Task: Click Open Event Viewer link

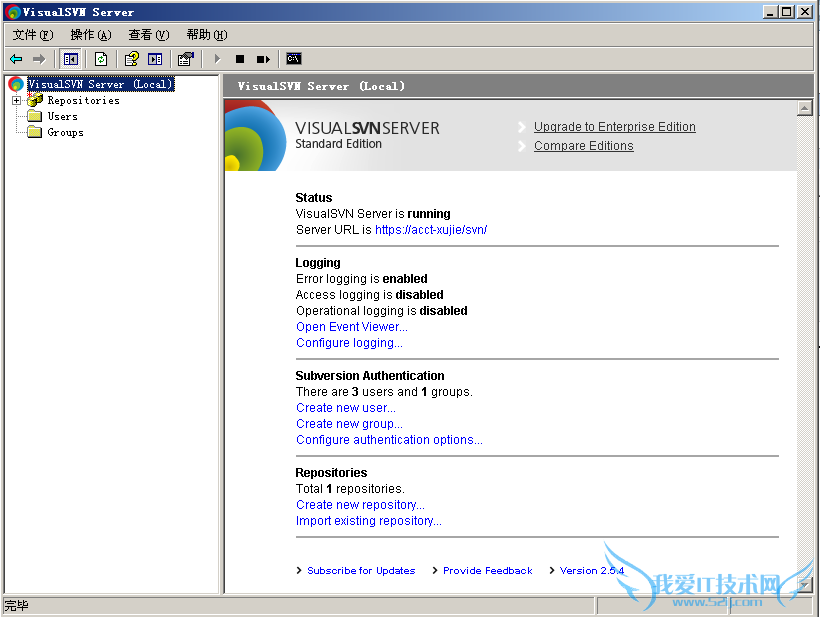Action: pyautogui.click(x=351, y=327)
